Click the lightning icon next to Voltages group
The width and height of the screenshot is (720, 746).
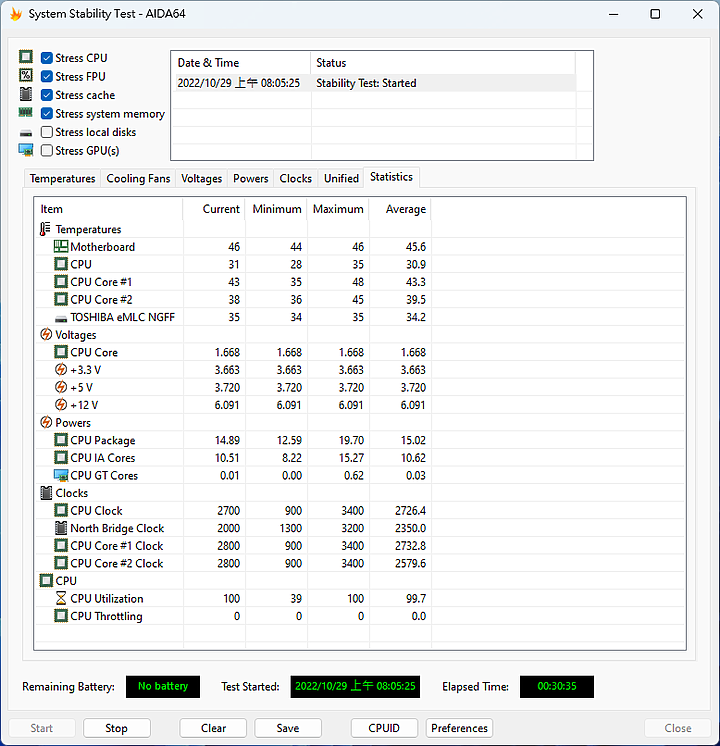click(46, 334)
